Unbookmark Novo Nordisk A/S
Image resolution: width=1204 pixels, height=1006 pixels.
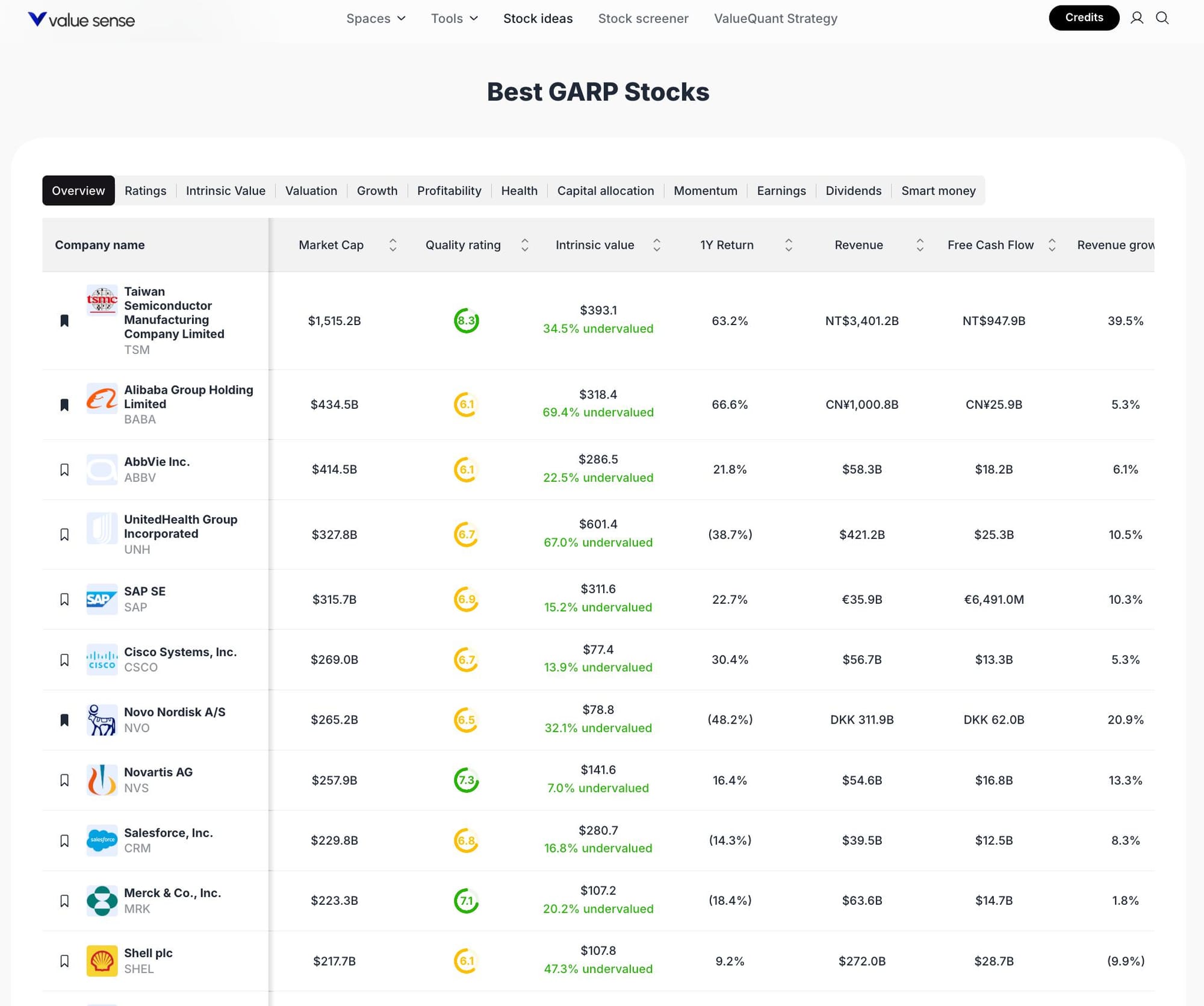(x=64, y=719)
